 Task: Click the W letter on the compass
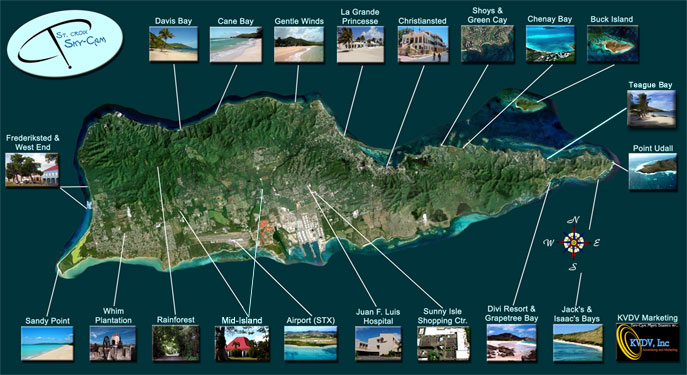point(549,243)
